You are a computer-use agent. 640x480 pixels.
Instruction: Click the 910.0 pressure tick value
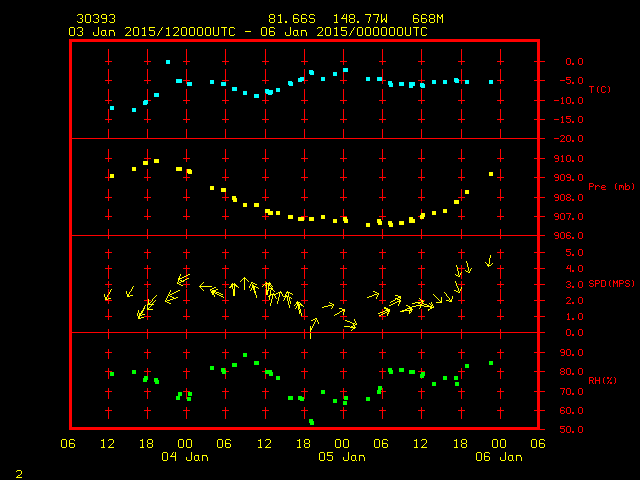pos(569,158)
